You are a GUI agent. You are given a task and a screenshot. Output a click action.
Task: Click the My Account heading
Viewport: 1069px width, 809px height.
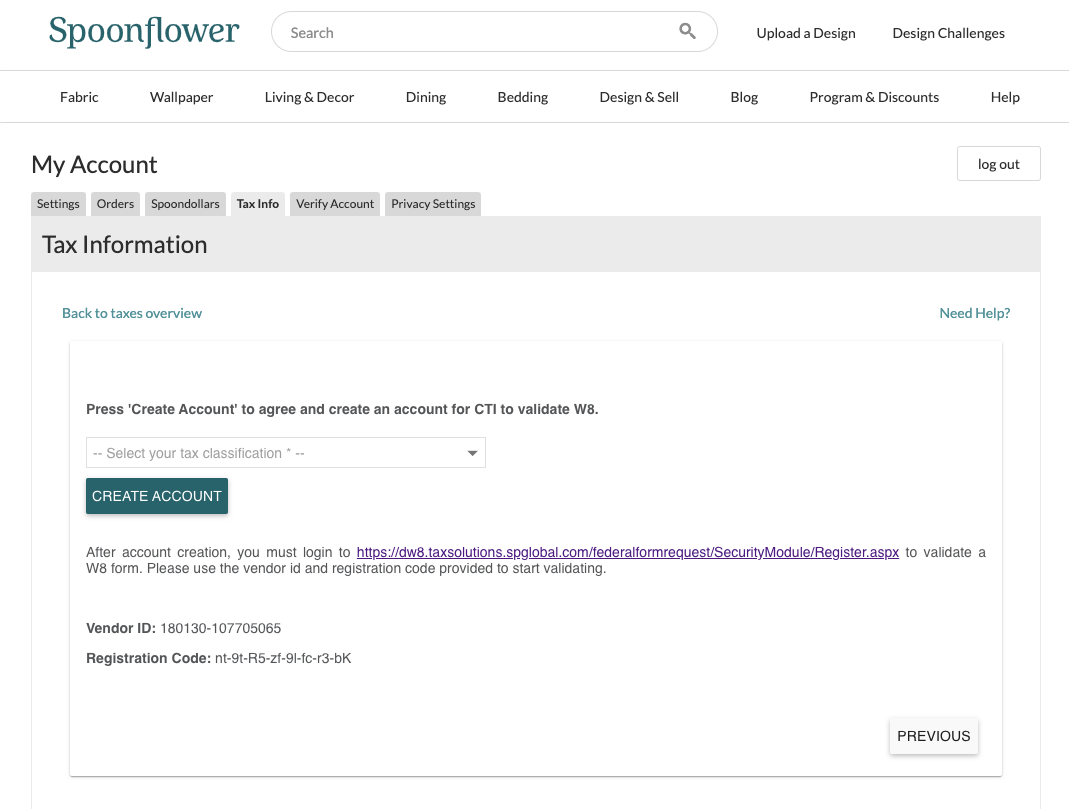pos(94,164)
